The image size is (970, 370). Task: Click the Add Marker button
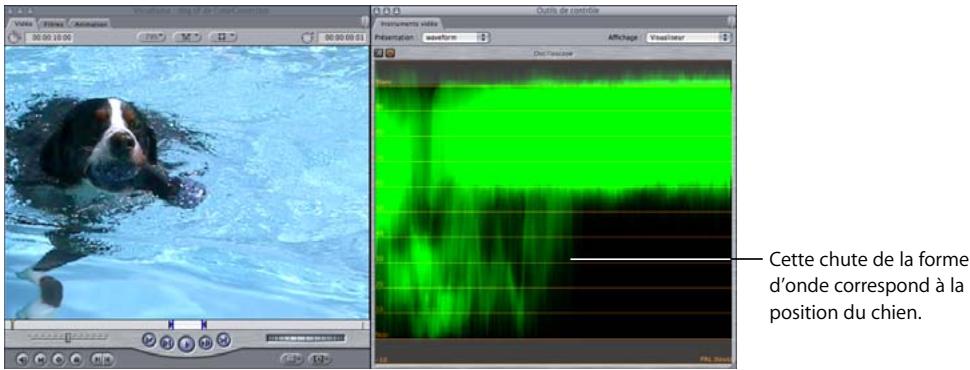pyautogui.click(x=77, y=358)
